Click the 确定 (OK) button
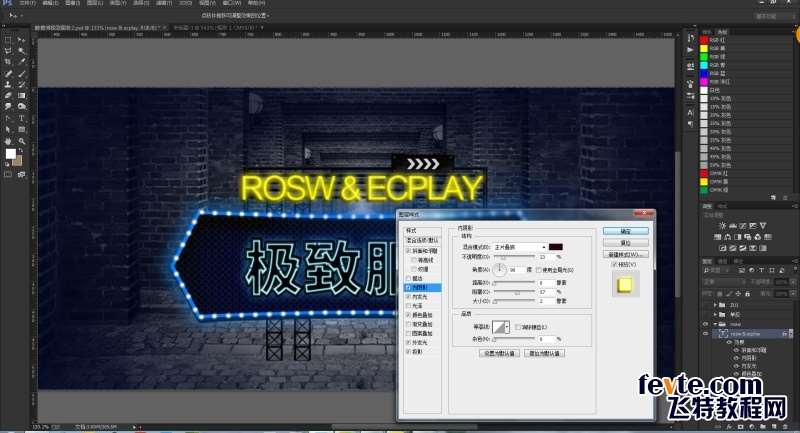Image resolution: width=800 pixels, height=433 pixels. coord(627,230)
